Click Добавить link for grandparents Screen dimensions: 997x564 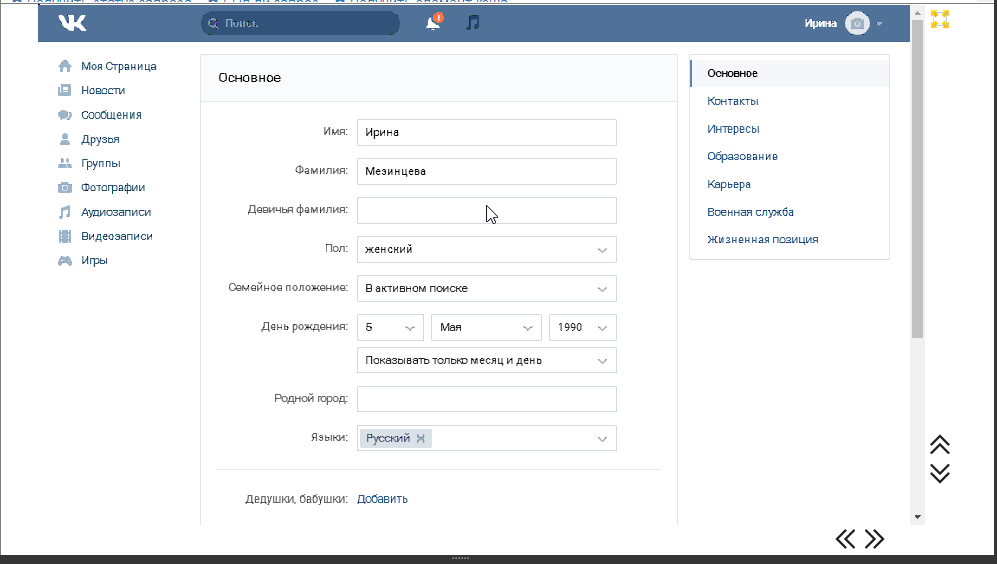click(x=382, y=499)
